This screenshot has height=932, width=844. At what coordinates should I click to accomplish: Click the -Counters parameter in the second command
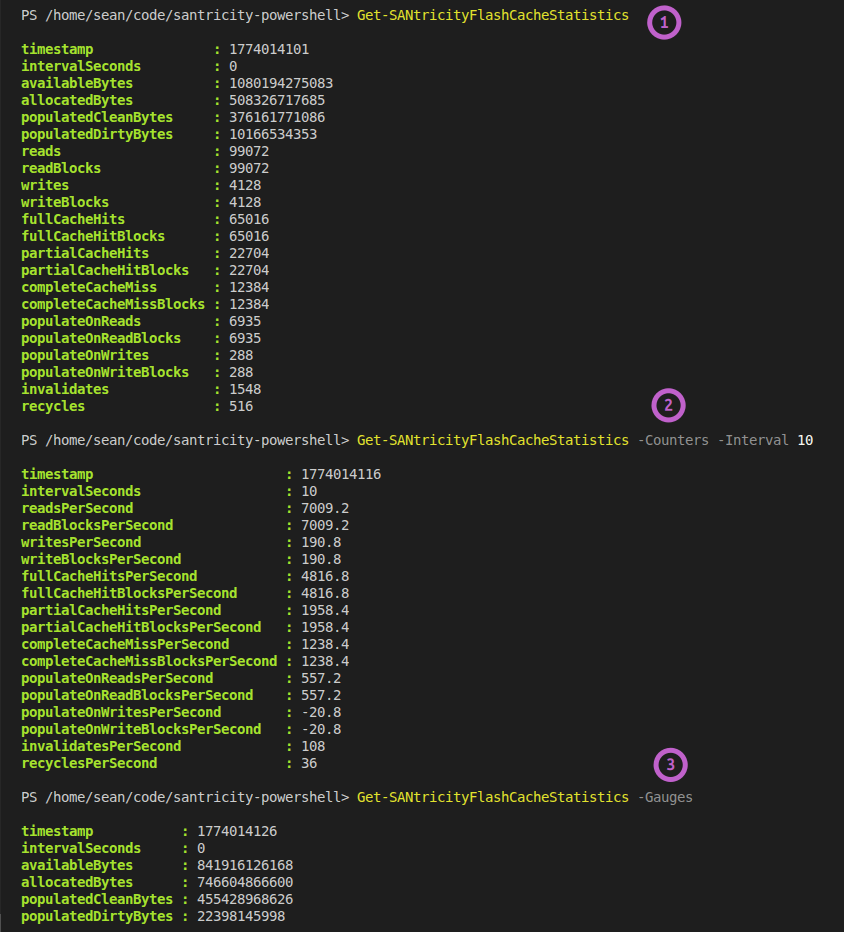click(x=673, y=440)
